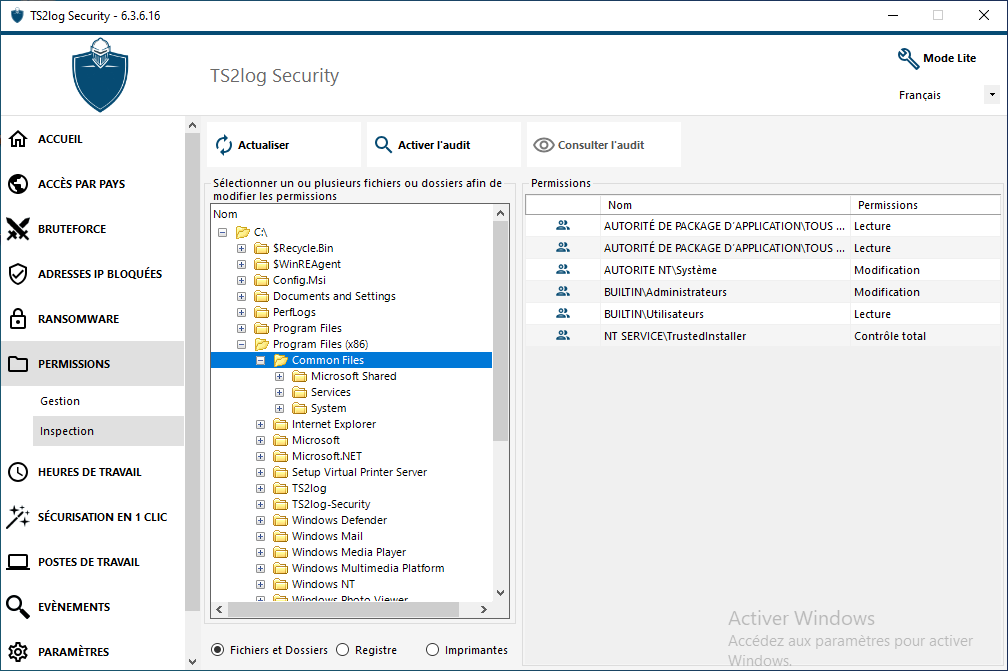This screenshot has height=671, width=1008.
Task: Expand the Documents and Settings node
Action: [242, 296]
